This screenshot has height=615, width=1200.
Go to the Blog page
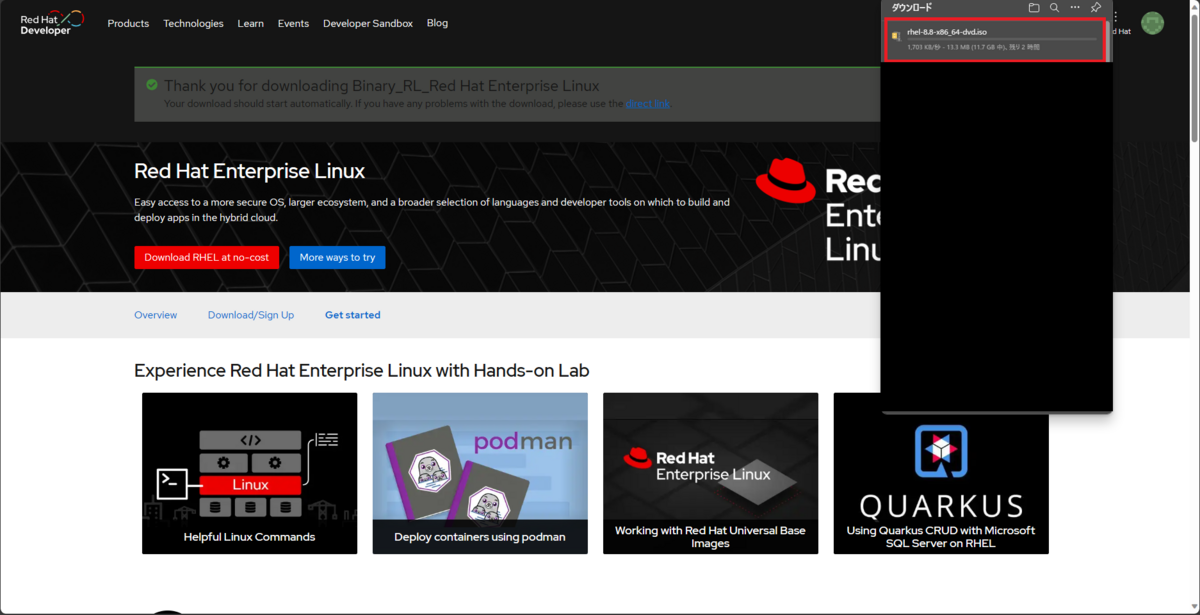pyautogui.click(x=437, y=23)
